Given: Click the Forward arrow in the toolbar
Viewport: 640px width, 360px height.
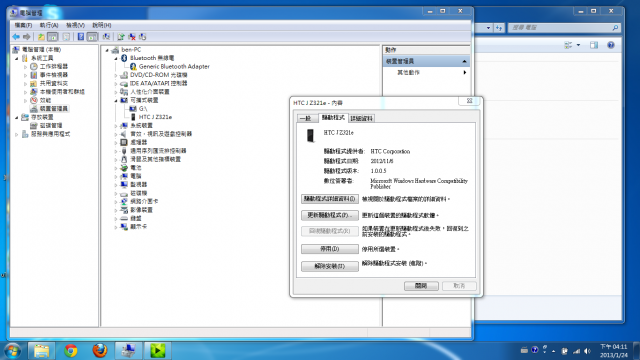Looking at the screenshot, I should tap(27, 37).
